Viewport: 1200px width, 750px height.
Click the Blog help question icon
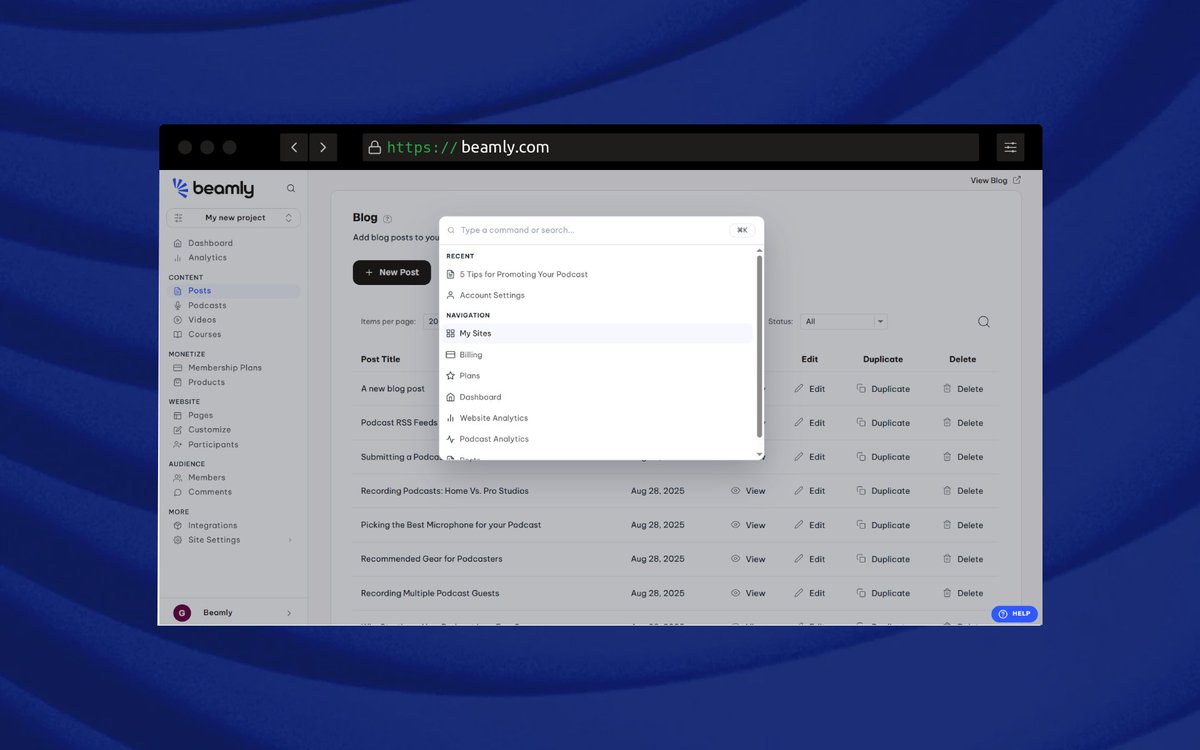click(x=387, y=219)
